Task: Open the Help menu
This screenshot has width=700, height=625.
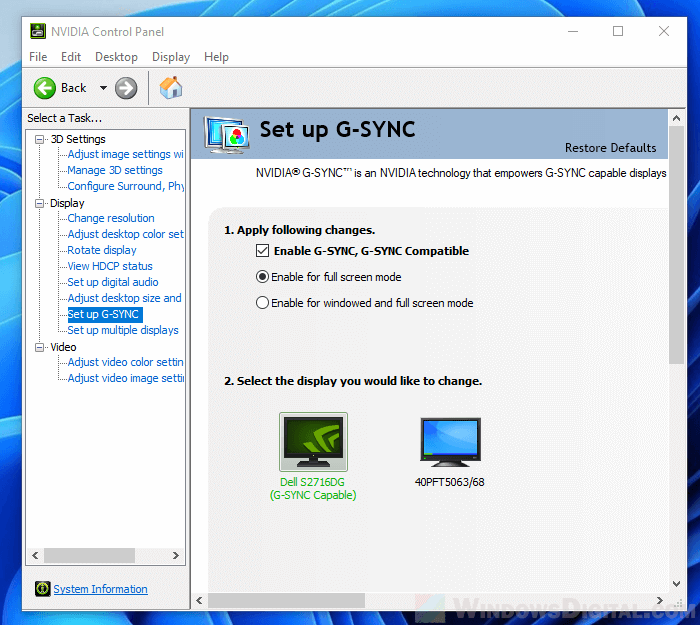Action: pos(217,57)
